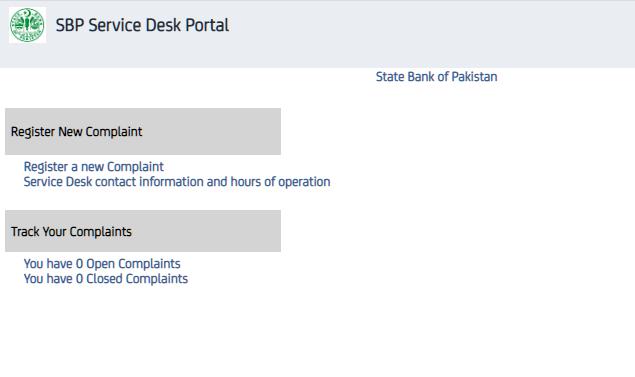Check the service desk hours of operation
The width and height of the screenshot is (635, 377).
click(x=177, y=182)
